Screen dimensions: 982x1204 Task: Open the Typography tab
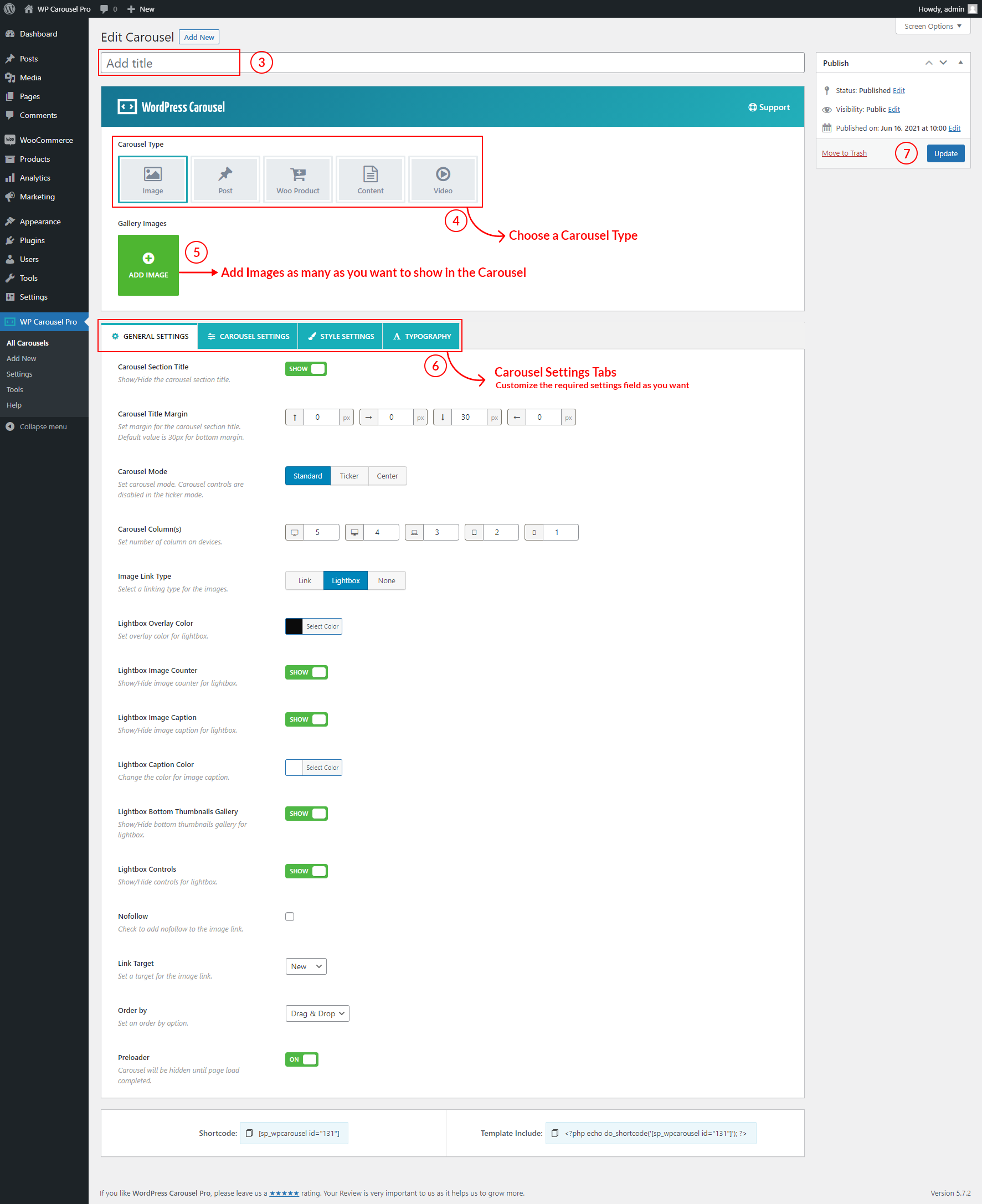click(421, 337)
